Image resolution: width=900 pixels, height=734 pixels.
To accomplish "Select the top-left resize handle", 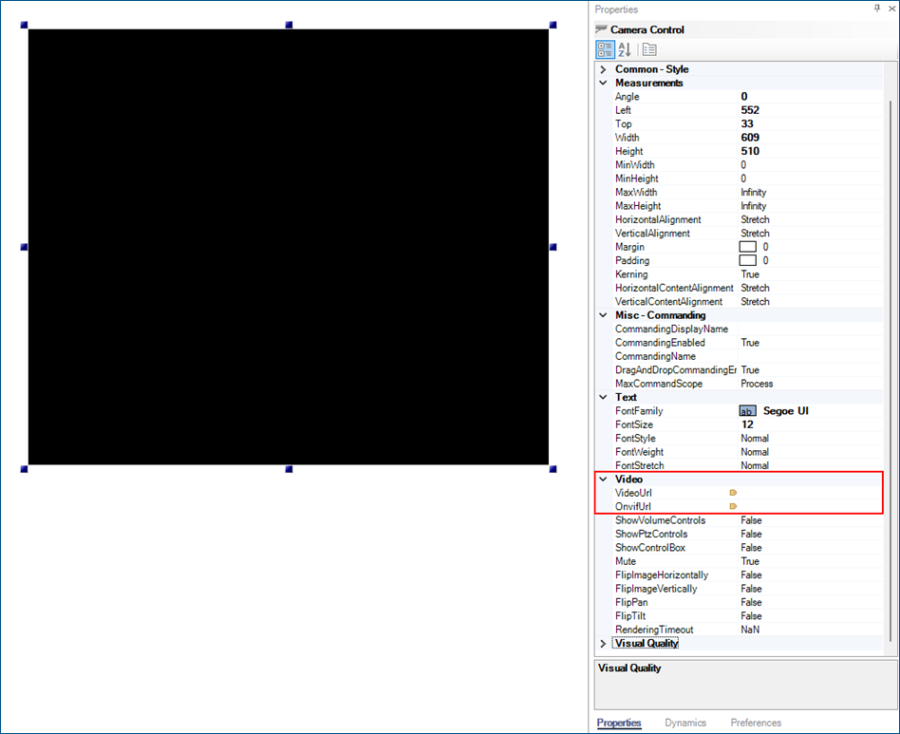I will 24,25.
